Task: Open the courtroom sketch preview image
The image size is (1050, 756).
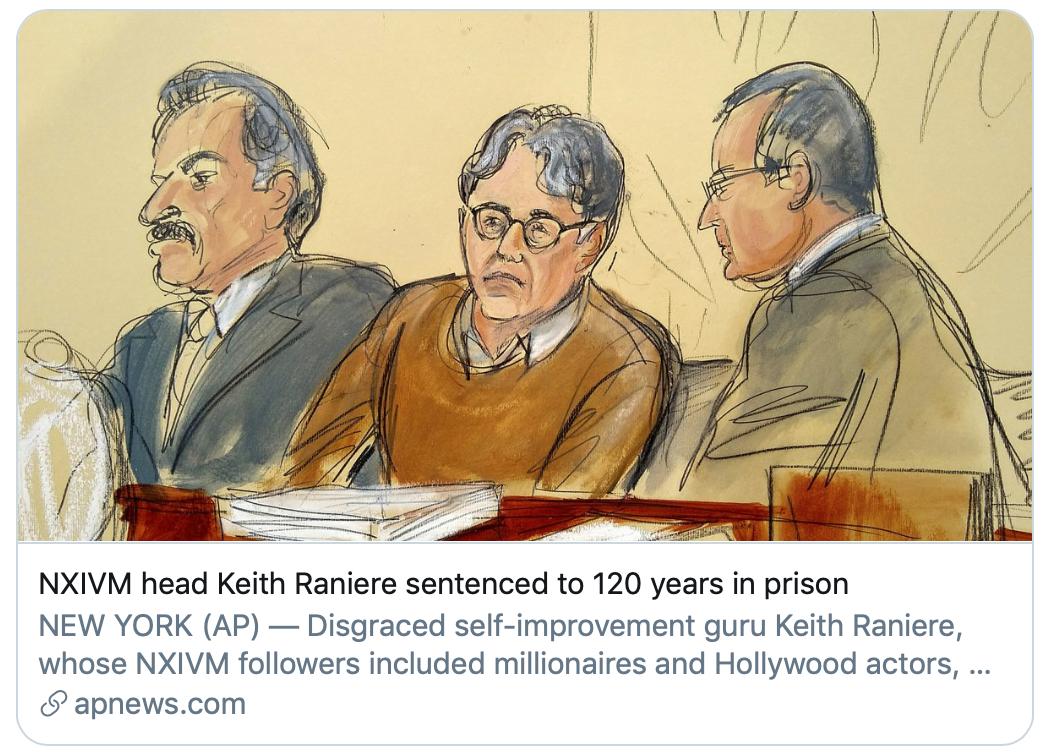Action: pyautogui.click(x=524, y=276)
